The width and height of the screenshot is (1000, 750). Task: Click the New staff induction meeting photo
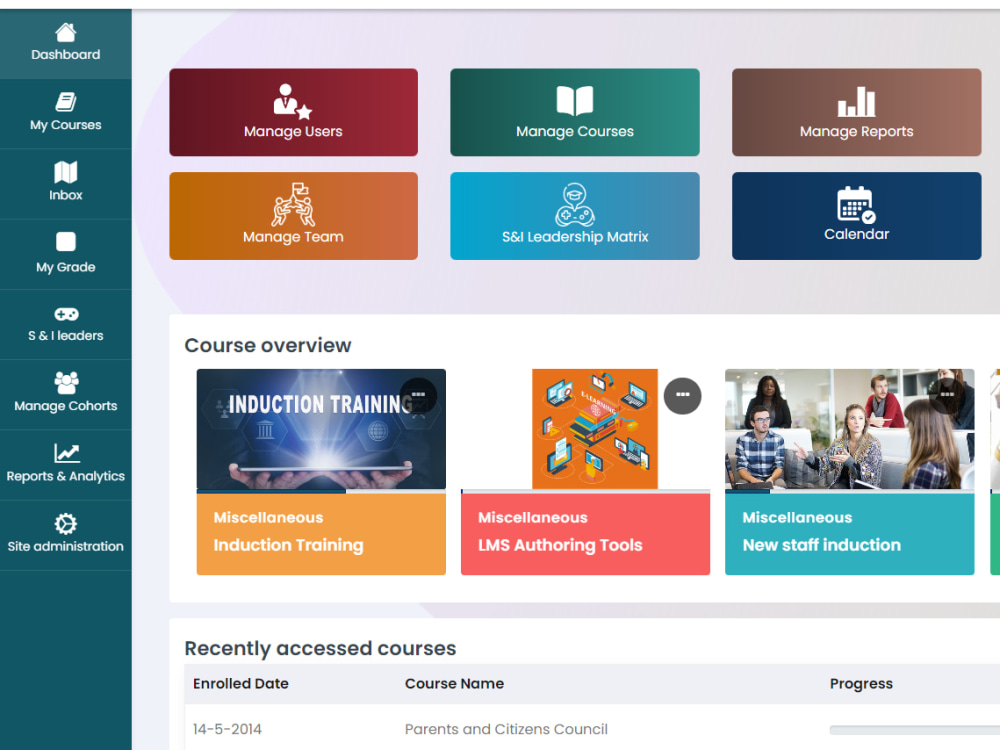(x=849, y=429)
